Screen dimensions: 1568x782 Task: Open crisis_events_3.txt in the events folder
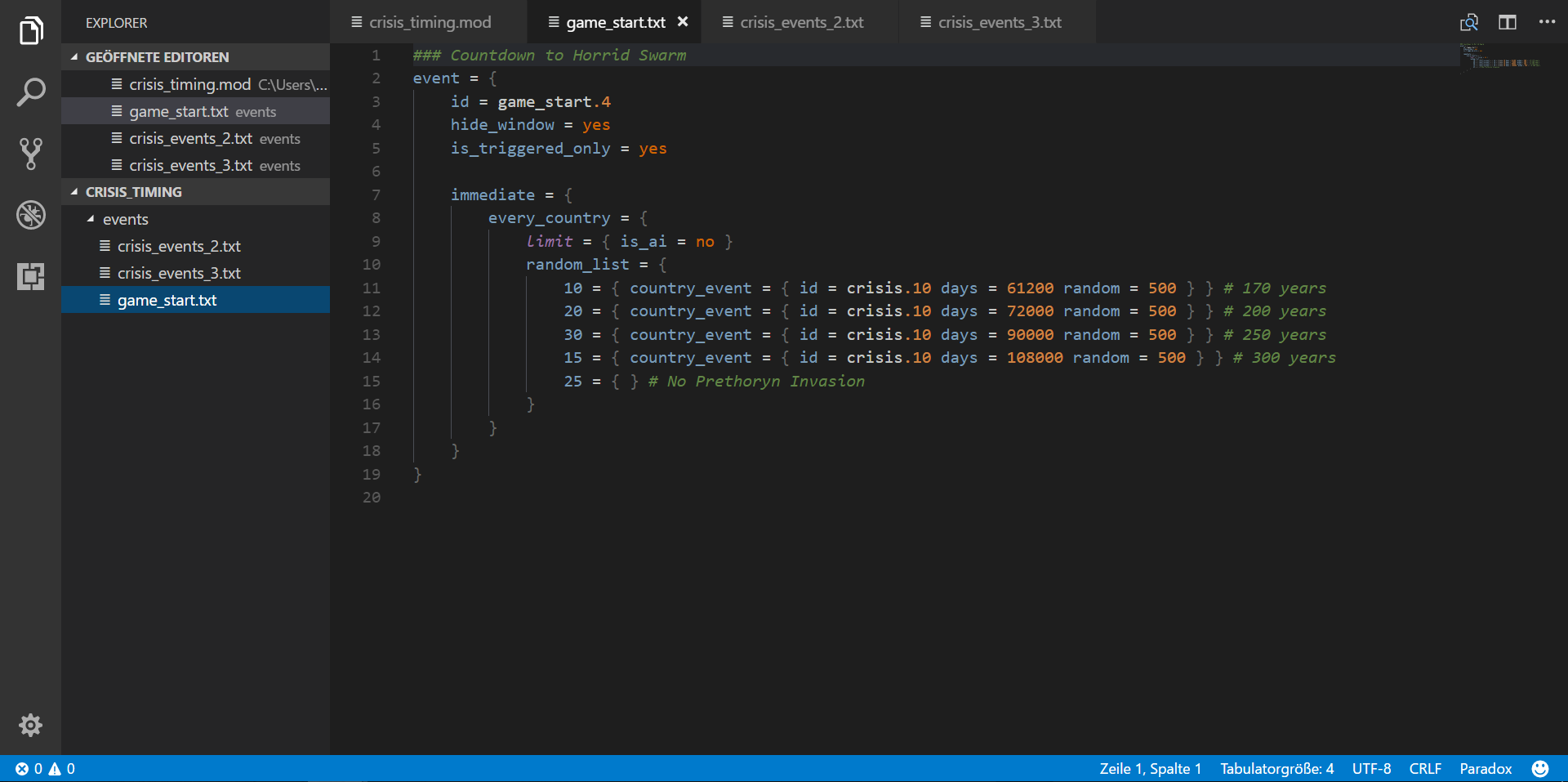coord(196,273)
